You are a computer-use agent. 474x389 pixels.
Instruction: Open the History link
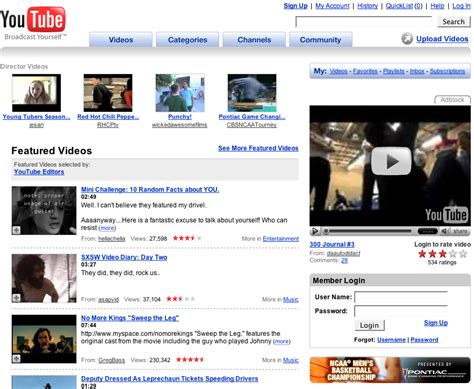pyautogui.click(x=367, y=6)
